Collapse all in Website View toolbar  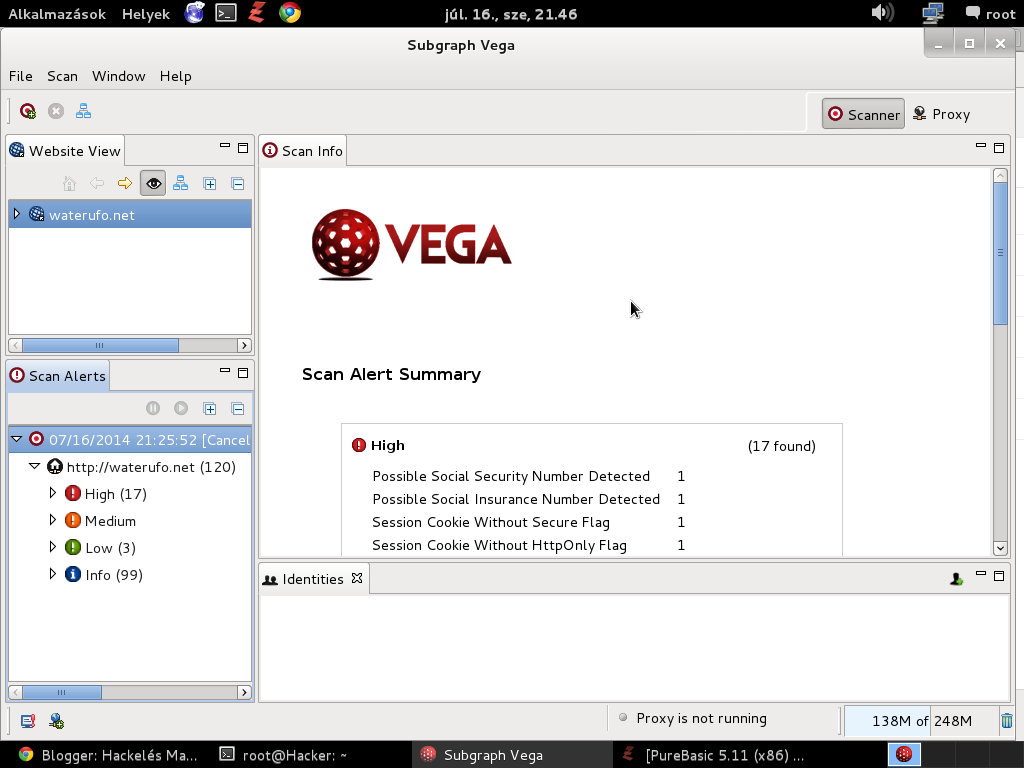(238, 184)
